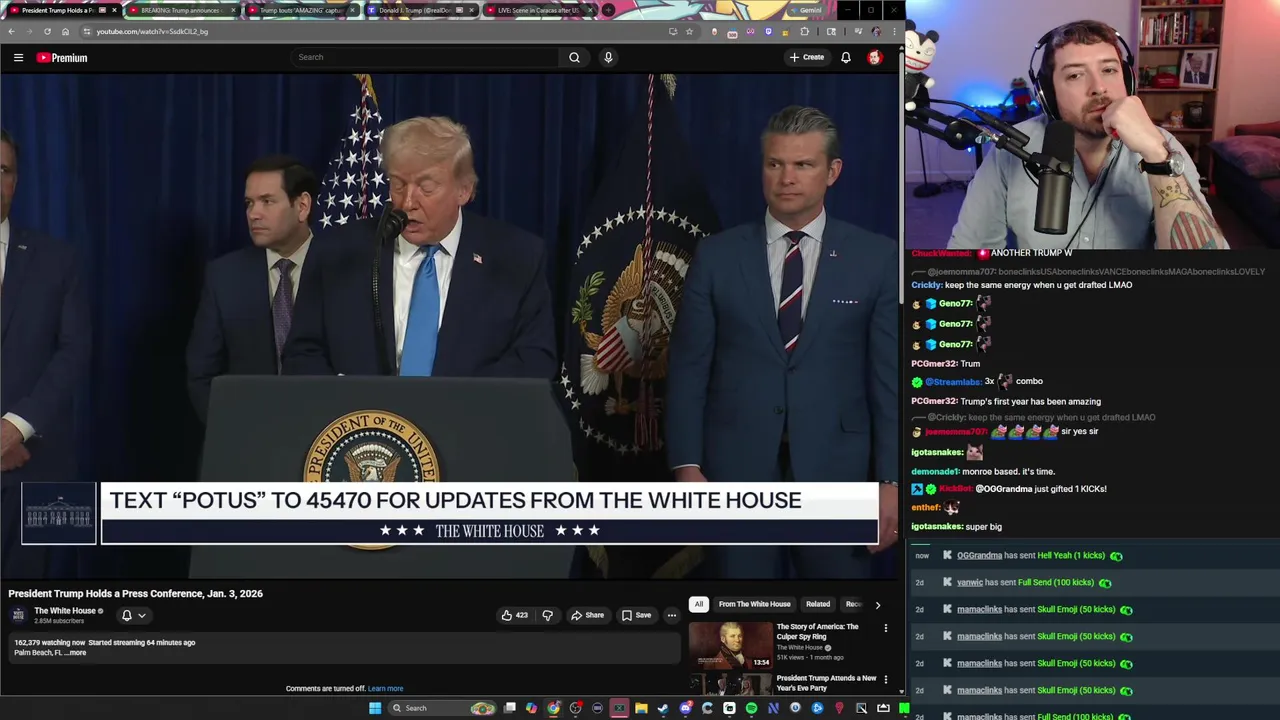Screen dimensions: 1280x720
Task: Bookmark this page with star icon
Action: [689, 31]
